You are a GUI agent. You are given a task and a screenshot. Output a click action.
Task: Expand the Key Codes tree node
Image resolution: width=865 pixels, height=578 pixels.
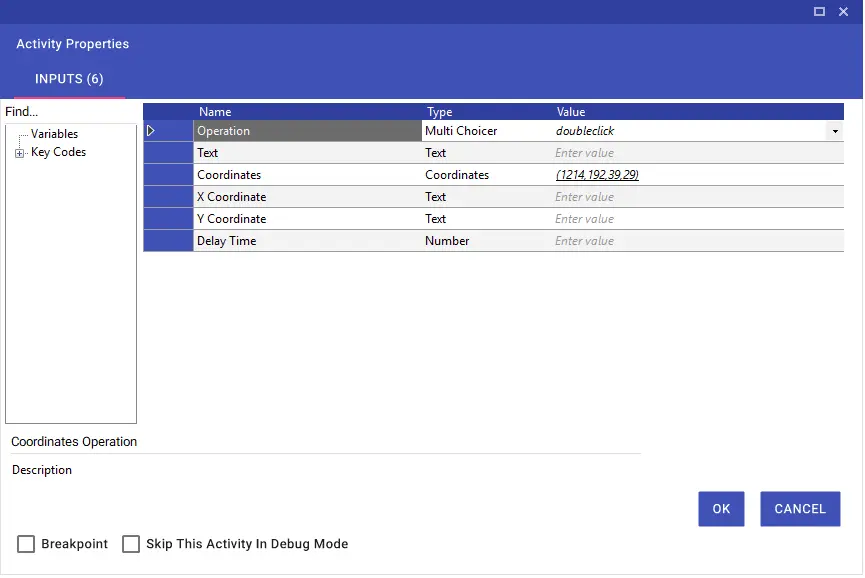(20, 153)
